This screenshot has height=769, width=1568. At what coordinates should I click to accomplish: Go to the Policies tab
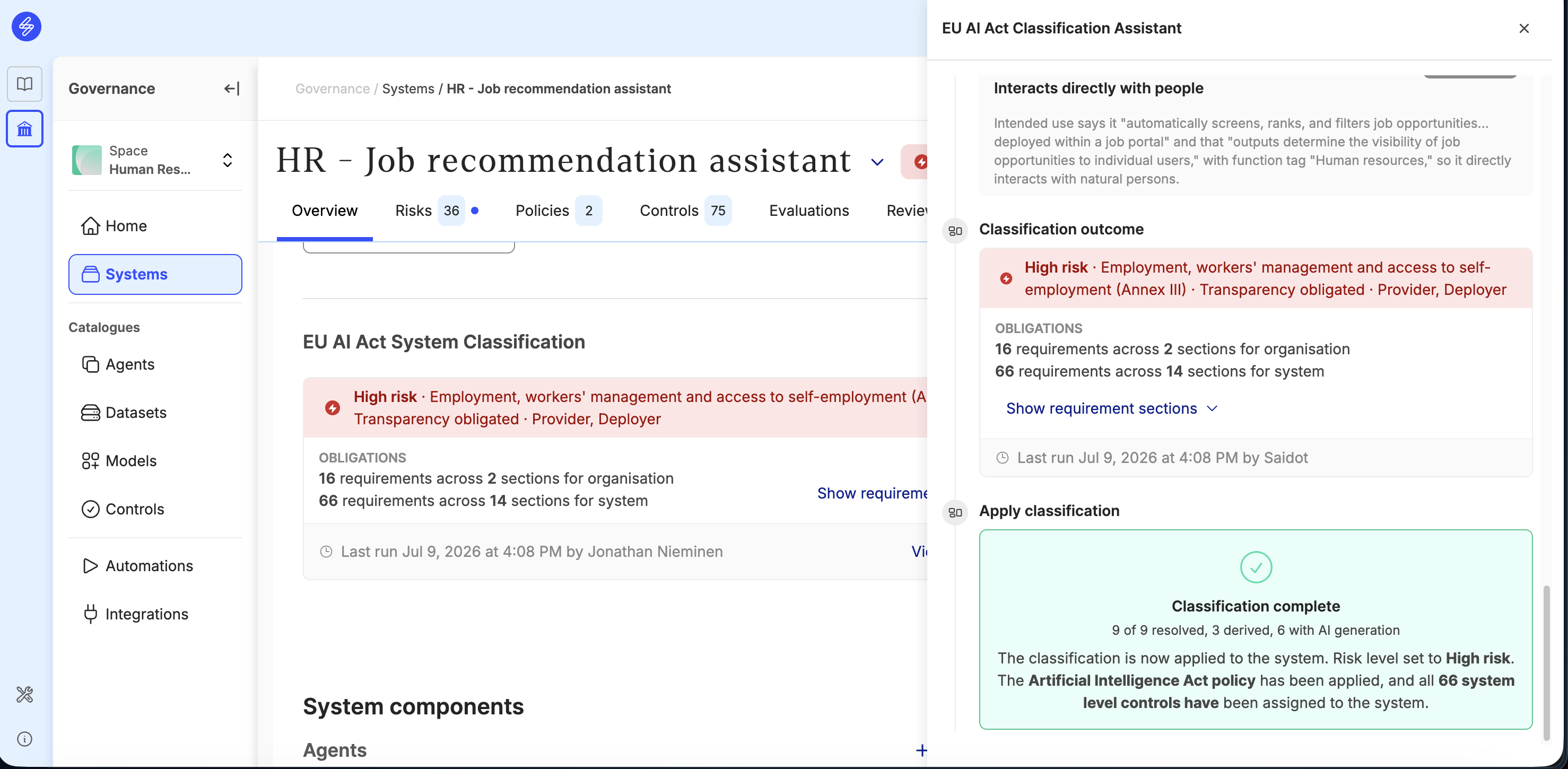[x=558, y=211]
